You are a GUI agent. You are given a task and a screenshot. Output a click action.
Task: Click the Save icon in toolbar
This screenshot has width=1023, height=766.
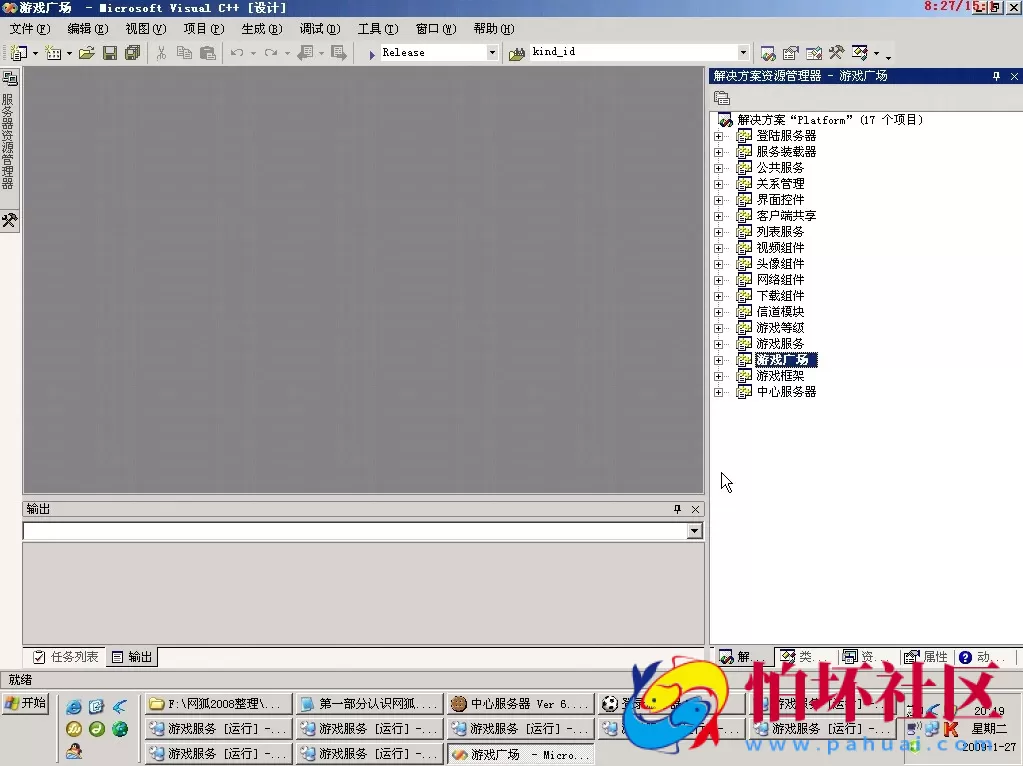pyautogui.click(x=110, y=53)
